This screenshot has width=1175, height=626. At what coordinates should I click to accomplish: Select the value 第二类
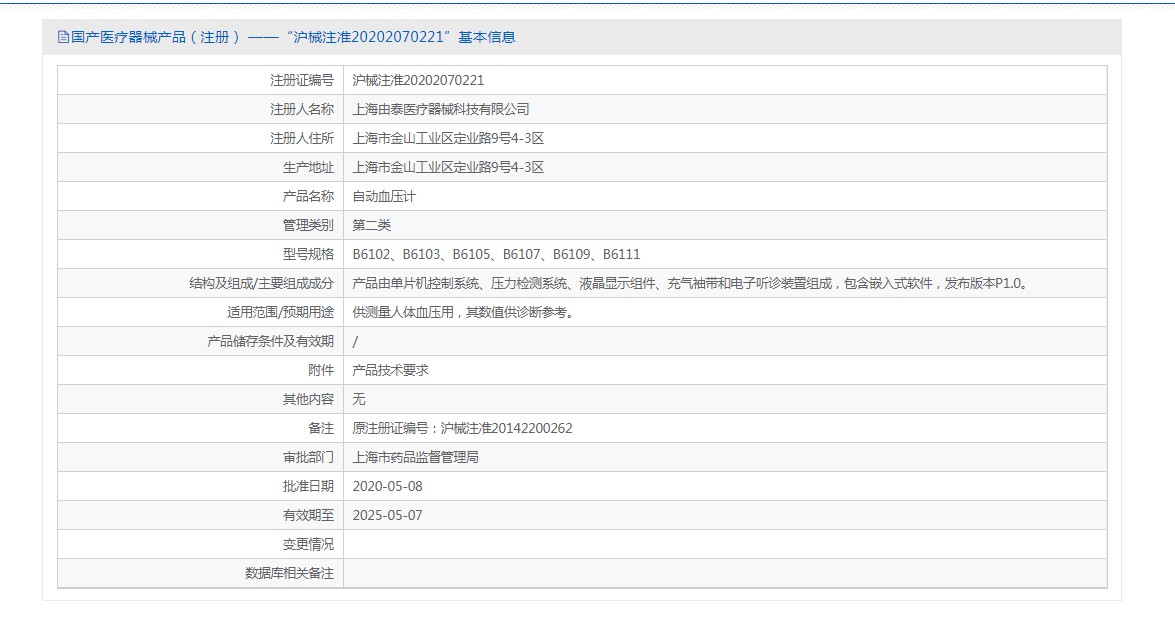pyautogui.click(x=372, y=225)
